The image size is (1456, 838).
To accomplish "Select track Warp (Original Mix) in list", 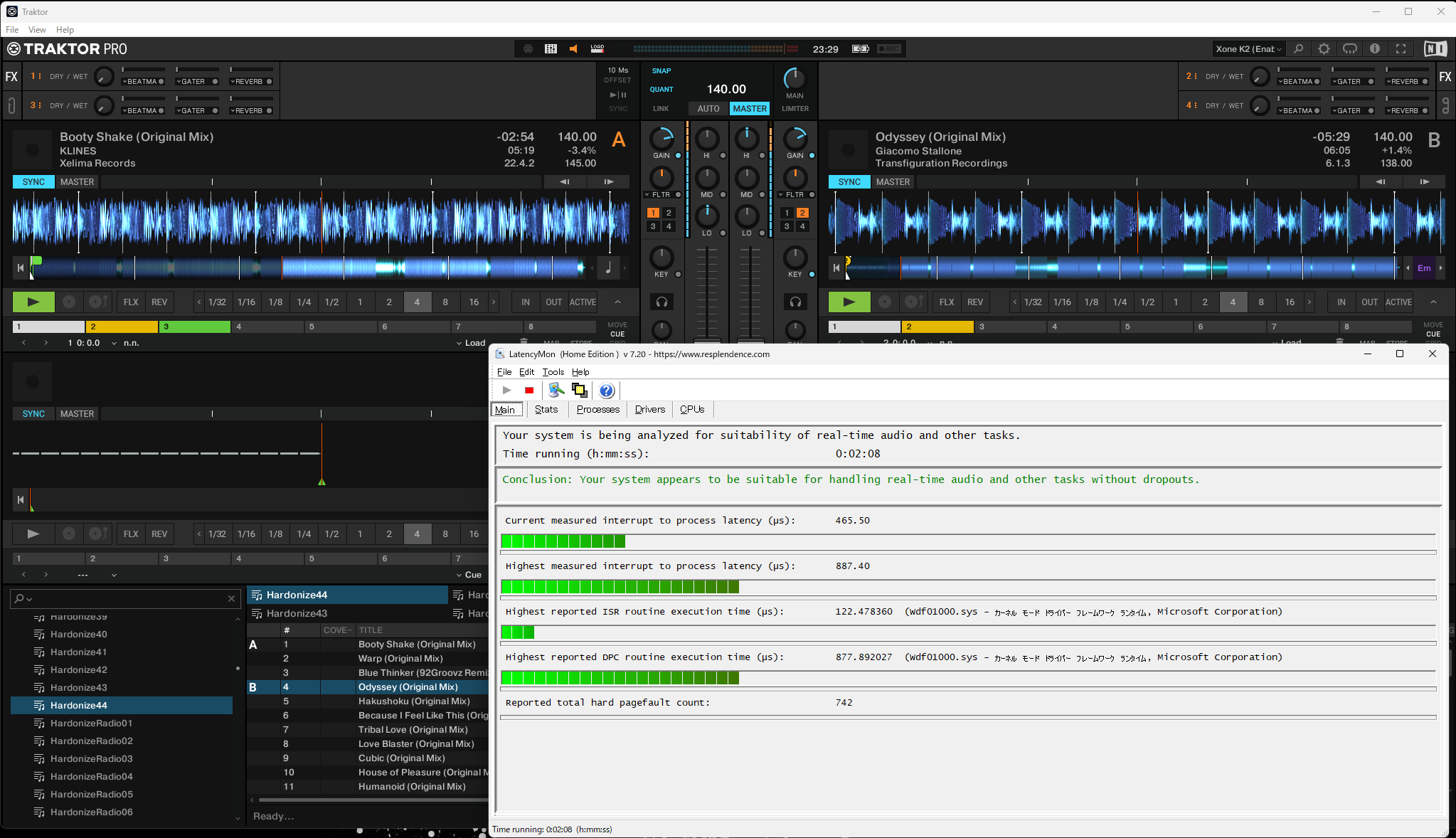I will pos(400,659).
